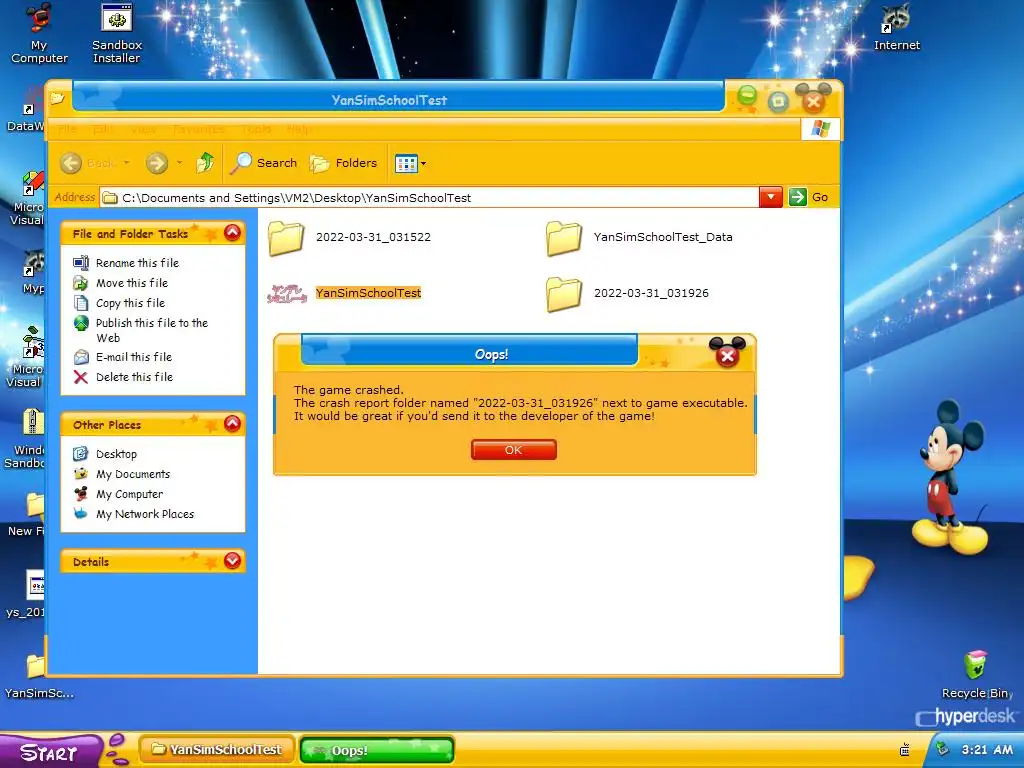Click the Move this file icon
This screenshot has width=1024, height=768.
click(x=81, y=283)
